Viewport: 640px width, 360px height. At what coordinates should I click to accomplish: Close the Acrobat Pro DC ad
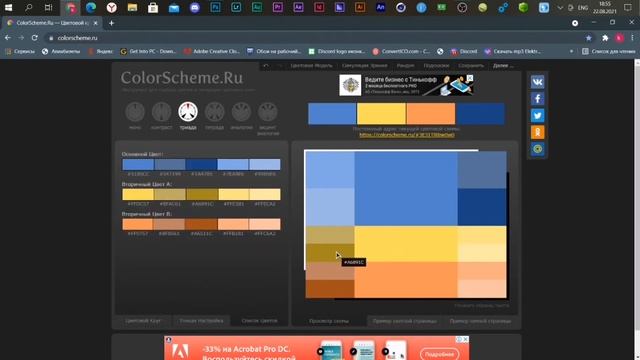(x=466, y=339)
